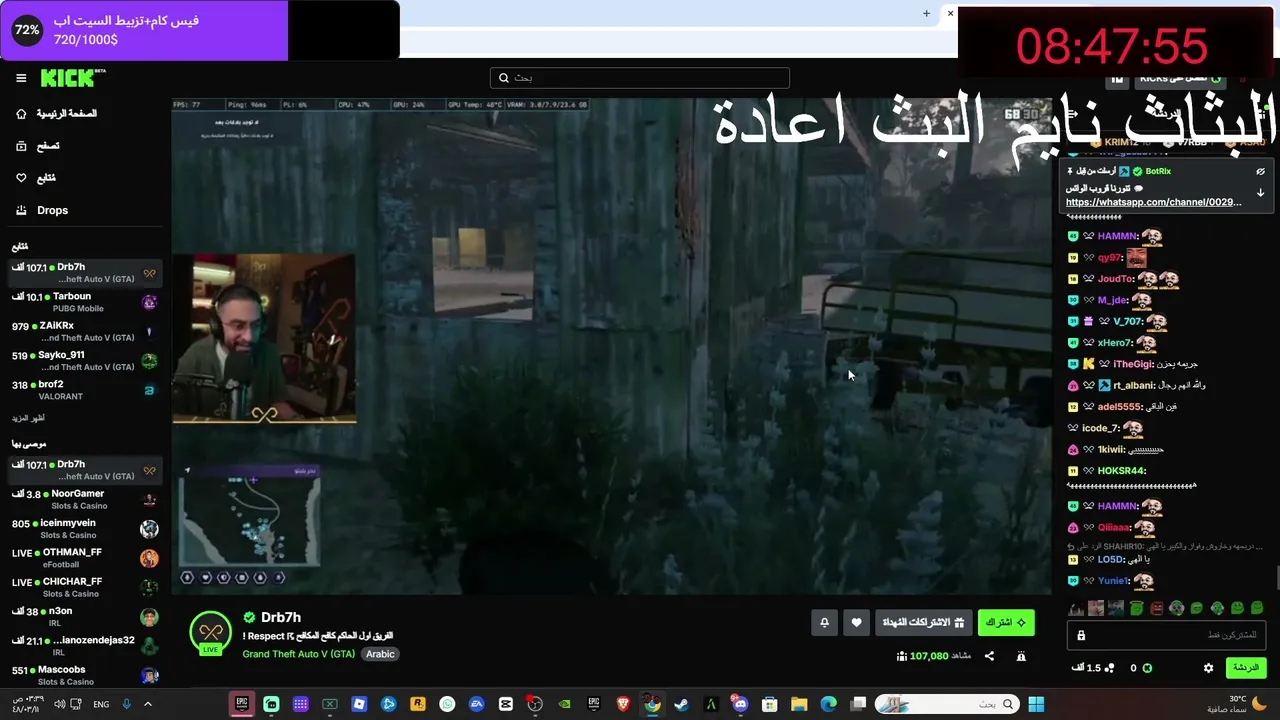Open the microphone indicator in the system tray
1280x720 pixels.
126,704
